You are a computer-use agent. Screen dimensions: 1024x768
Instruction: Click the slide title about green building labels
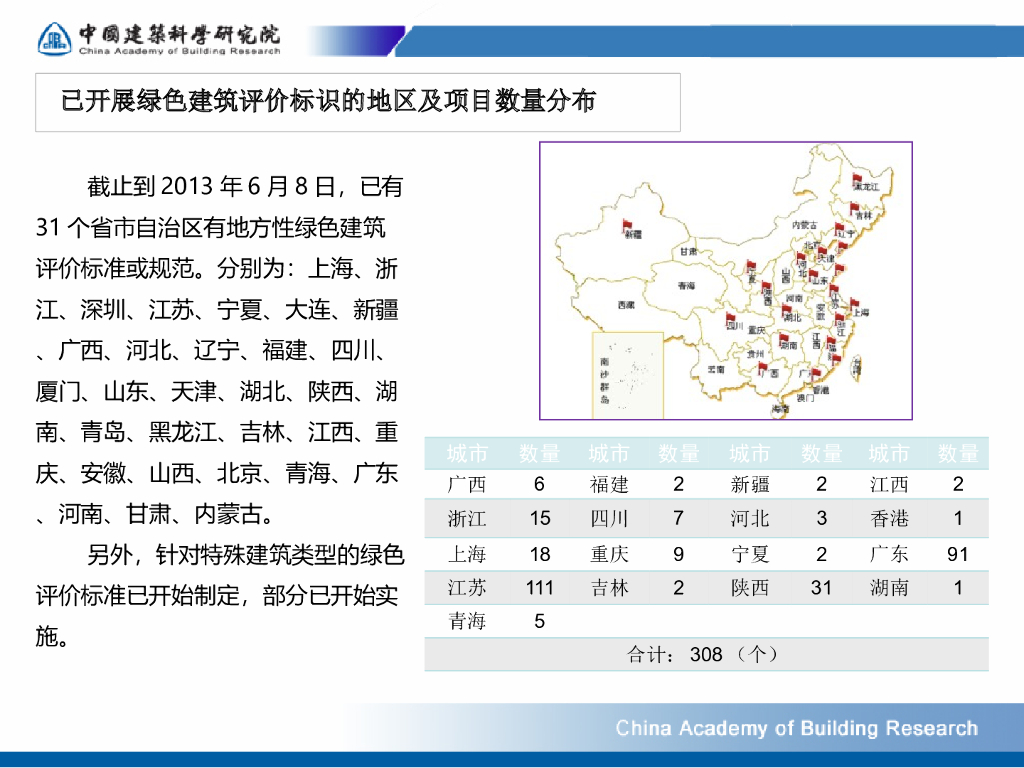(330, 101)
